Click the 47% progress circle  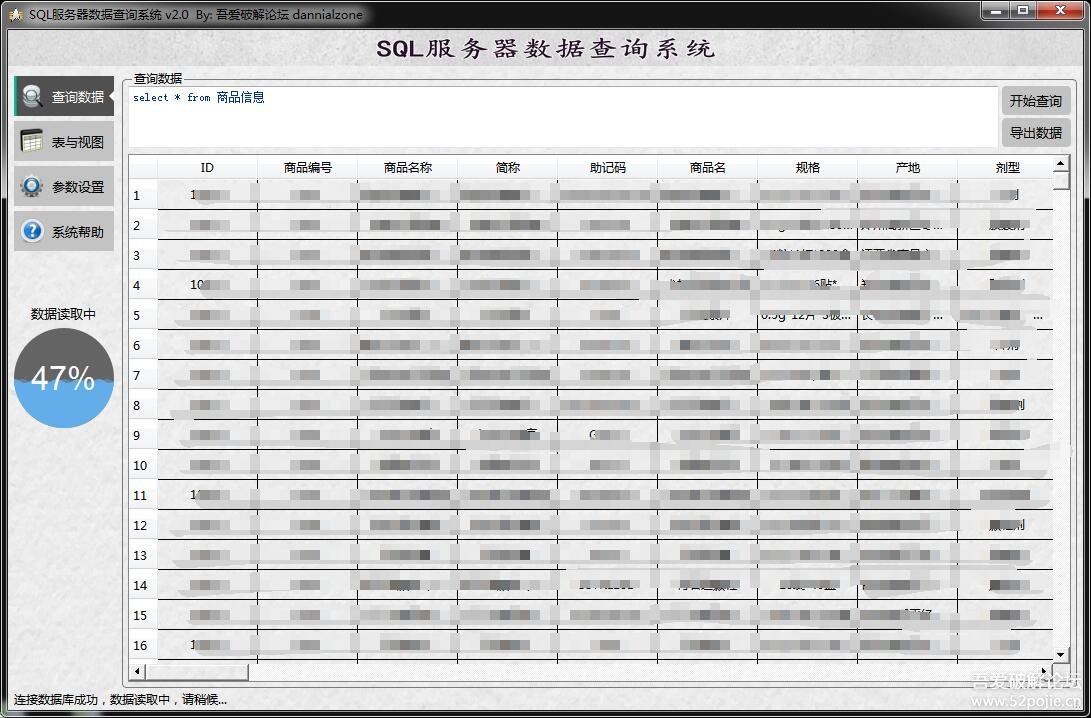(x=64, y=378)
